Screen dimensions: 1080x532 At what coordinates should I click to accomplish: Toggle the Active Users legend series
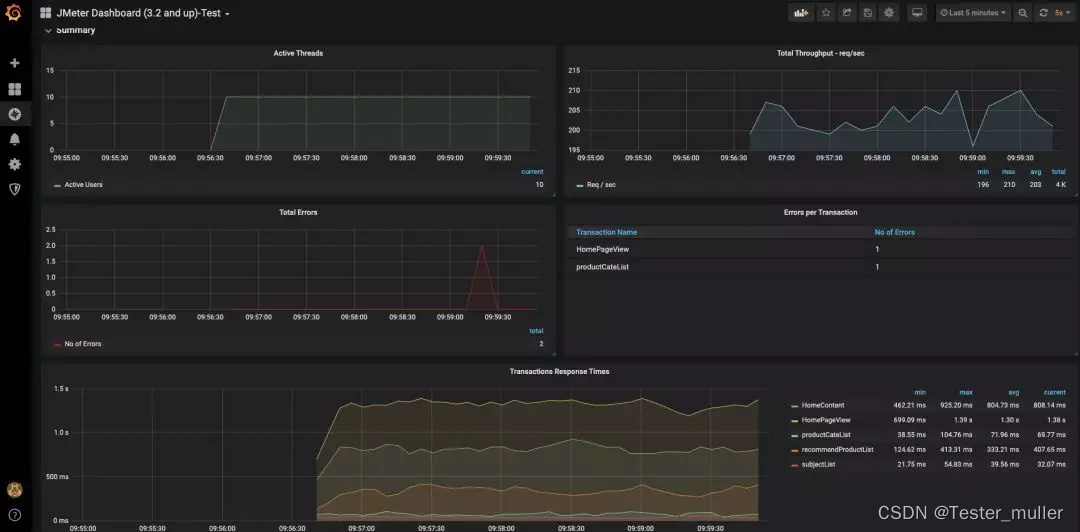pyautogui.click(x=83, y=185)
